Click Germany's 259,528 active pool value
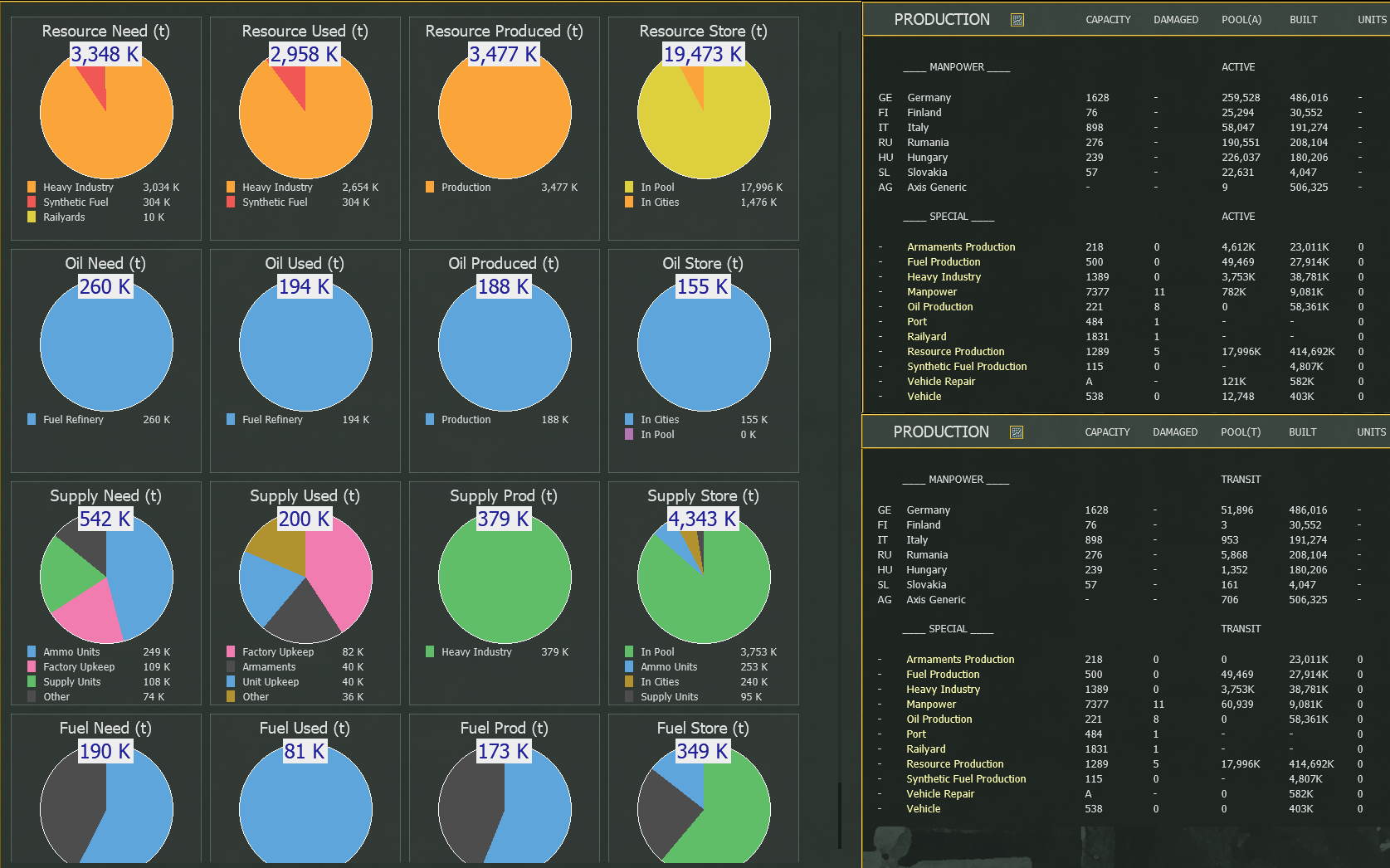The width and height of the screenshot is (1390, 868). (x=1241, y=98)
